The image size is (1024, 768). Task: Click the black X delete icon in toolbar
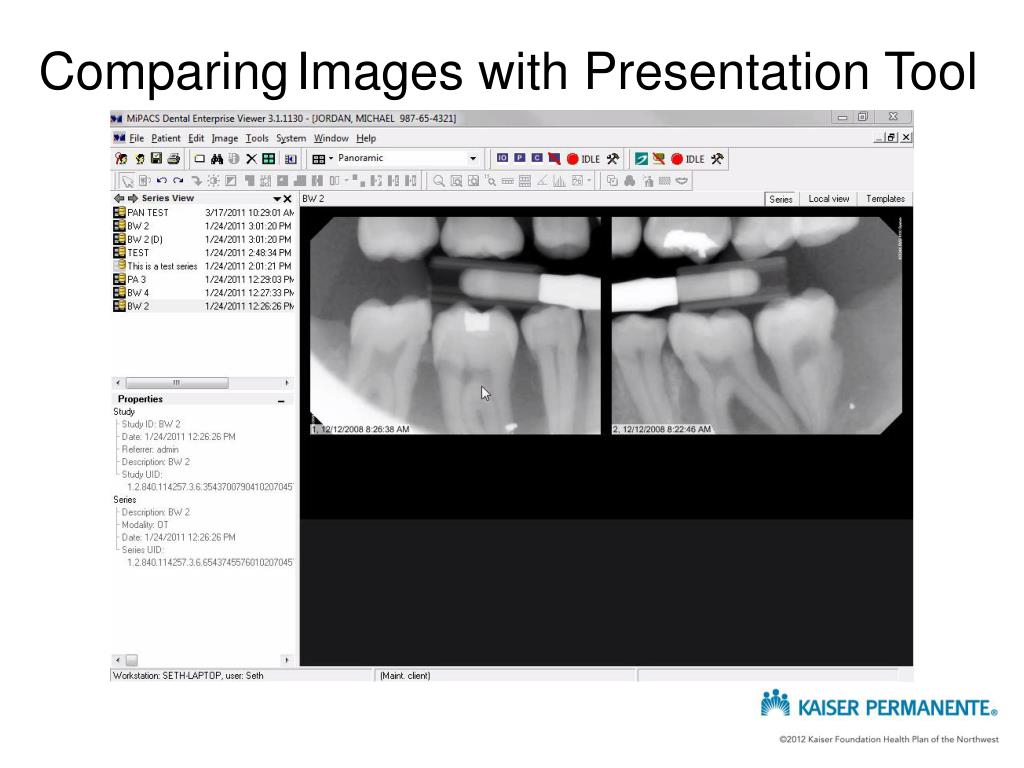pyautogui.click(x=251, y=159)
